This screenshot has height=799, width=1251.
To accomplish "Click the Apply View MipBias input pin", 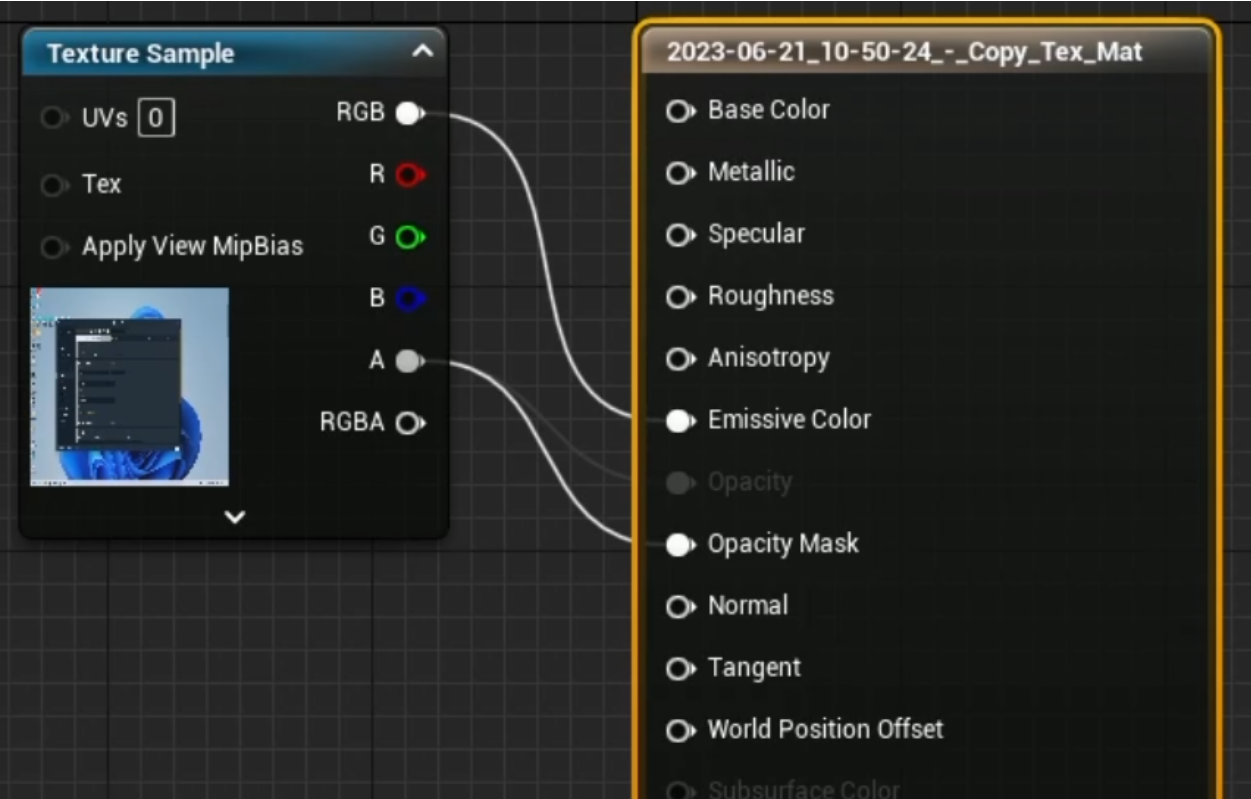I will (54, 247).
